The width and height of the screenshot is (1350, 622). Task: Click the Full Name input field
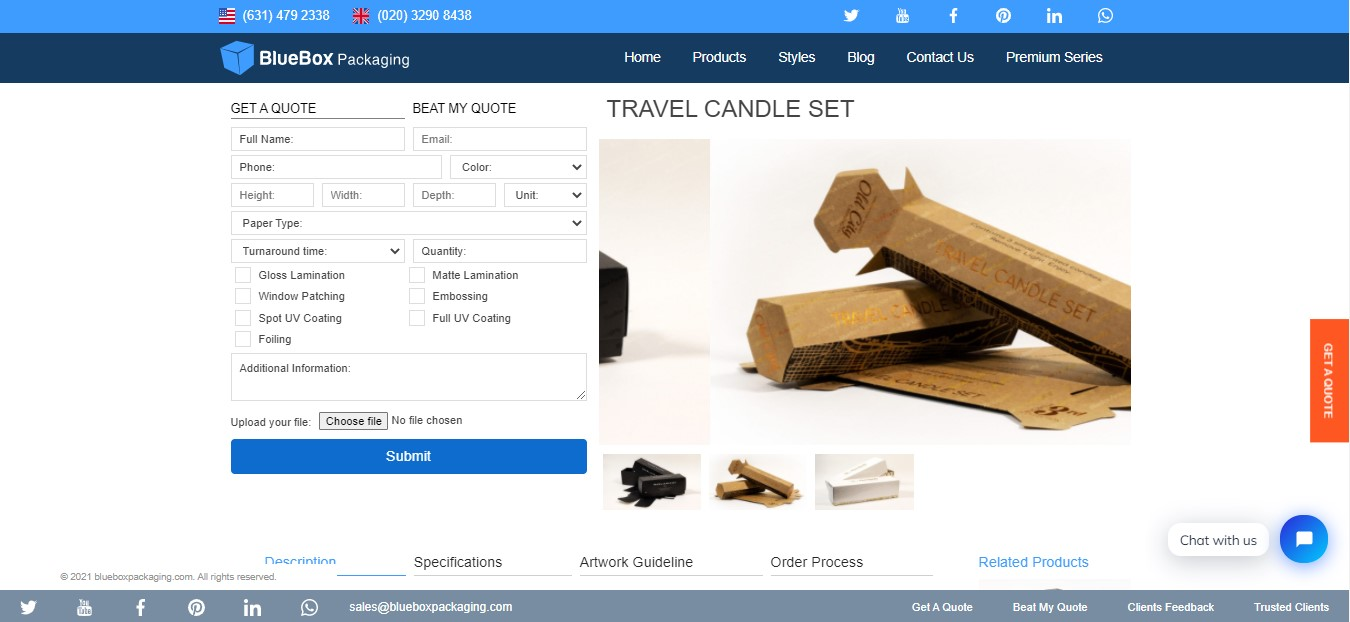[318, 139]
